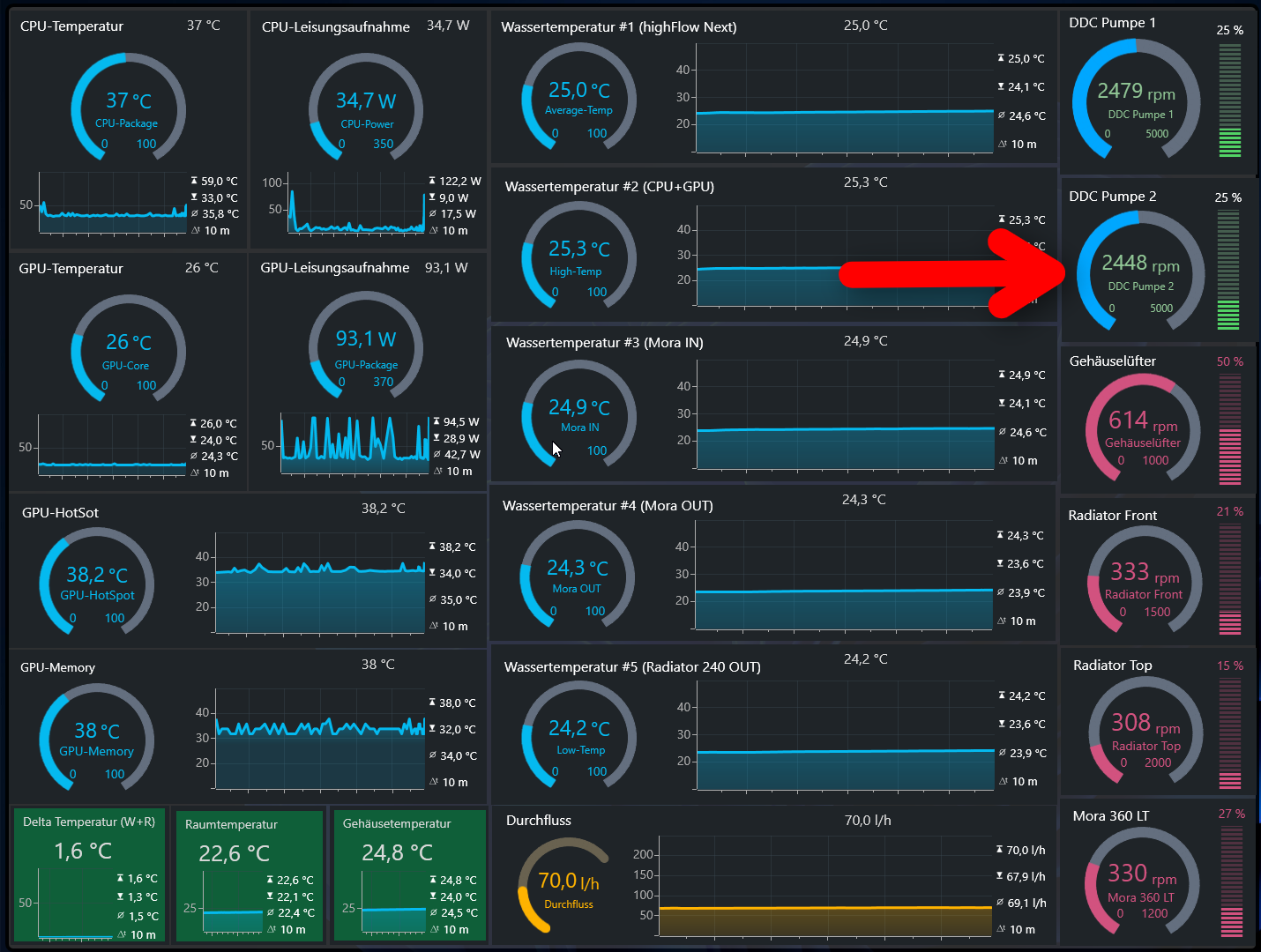Click the GPU-HotSpot gauge showing 38,2 °C
The width and height of the screenshot is (1261, 952).
(97, 581)
